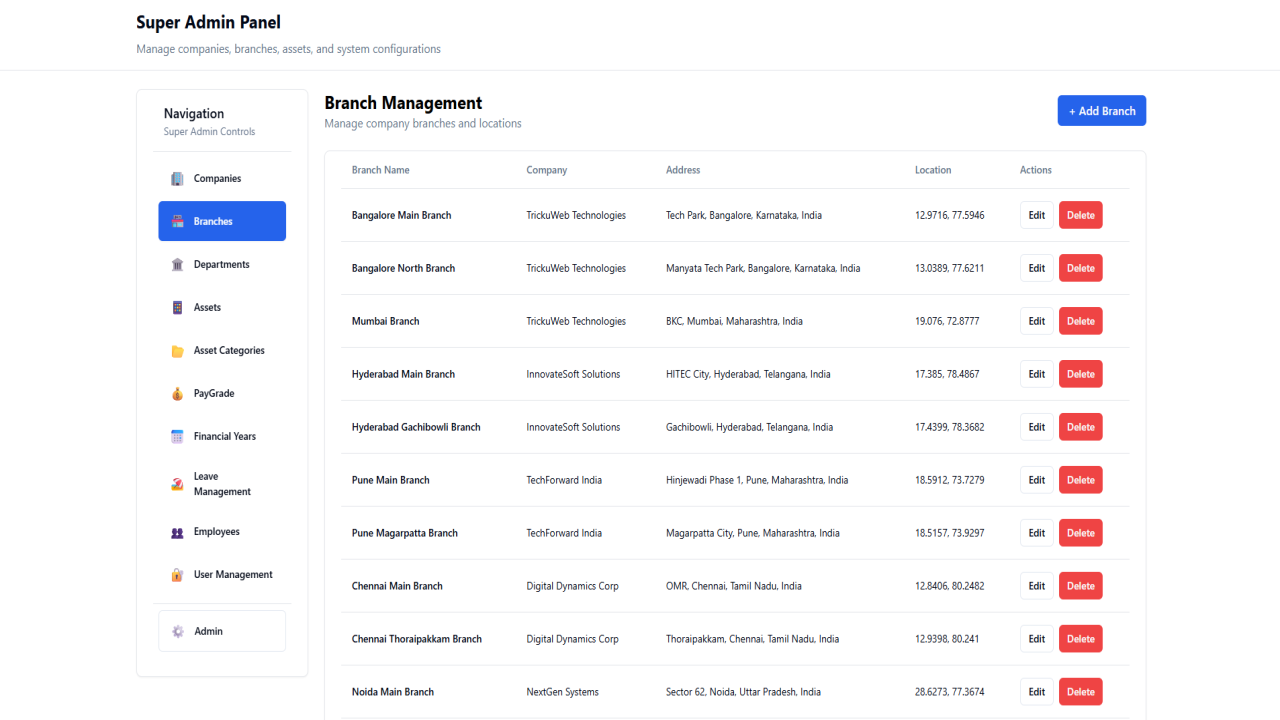Open Asset Categories in the sidebar
The image size is (1280, 720).
[222, 351]
